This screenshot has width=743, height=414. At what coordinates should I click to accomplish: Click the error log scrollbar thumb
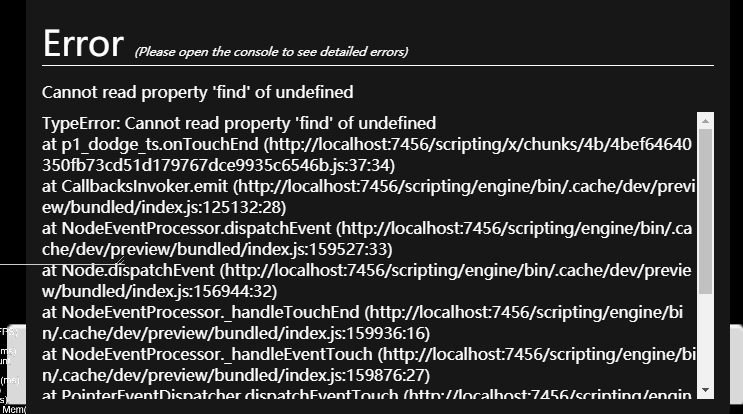(x=705, y=210)
